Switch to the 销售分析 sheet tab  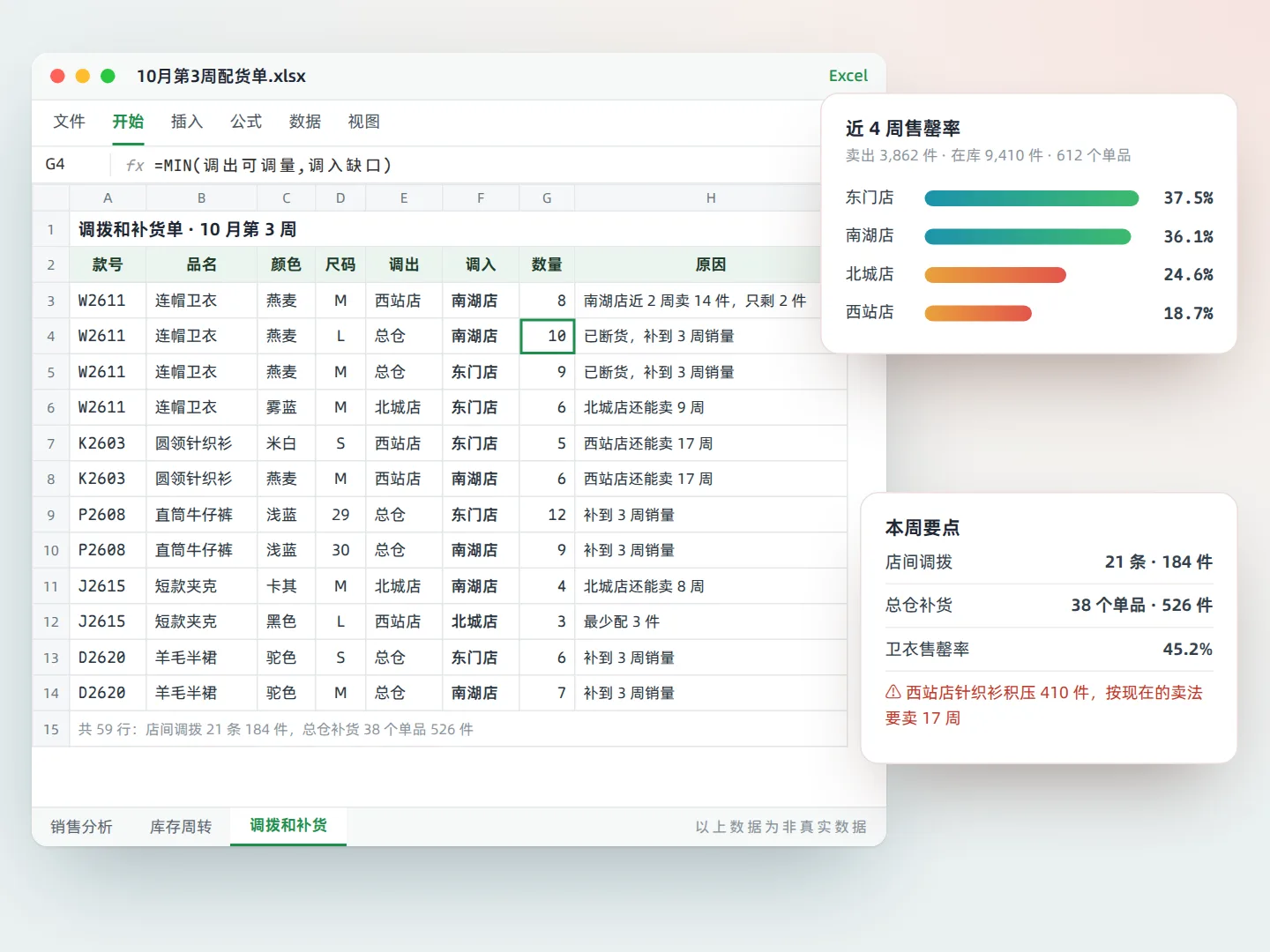pos(81,827)
